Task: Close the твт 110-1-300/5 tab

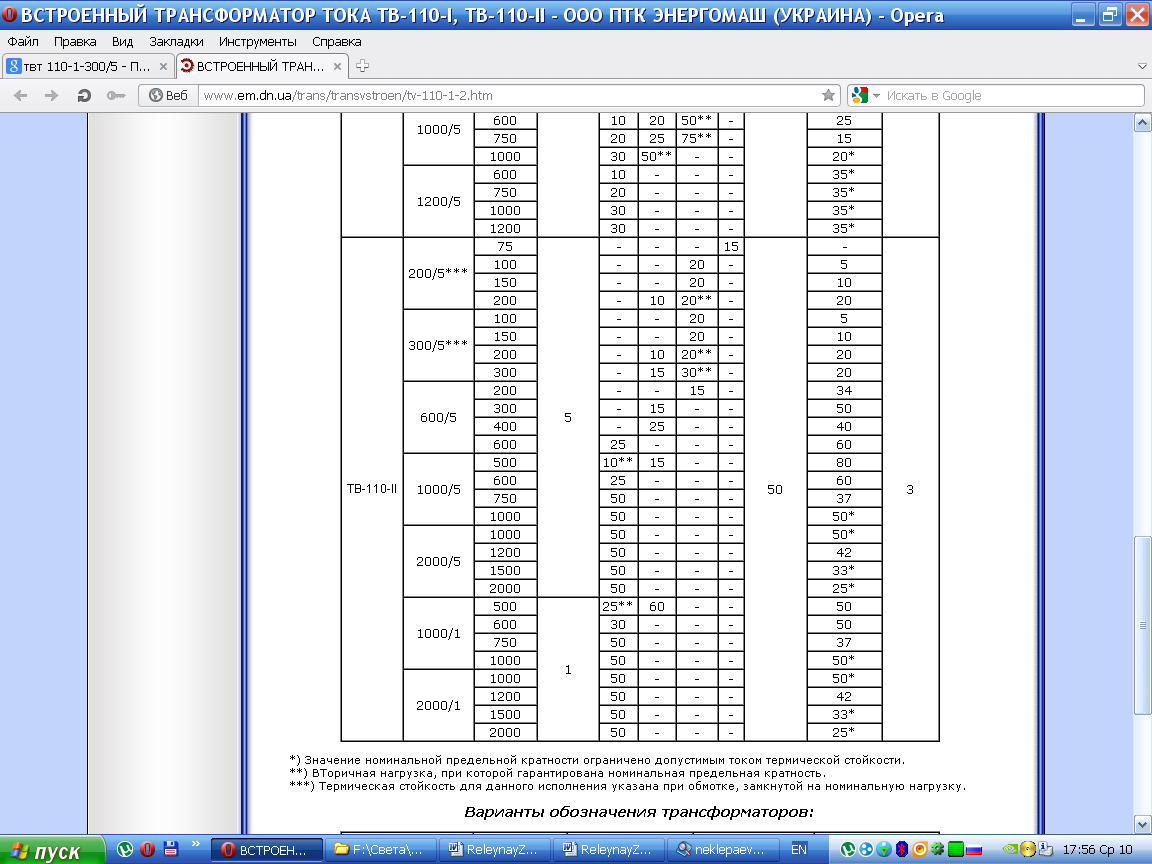Action: [163, 66]
